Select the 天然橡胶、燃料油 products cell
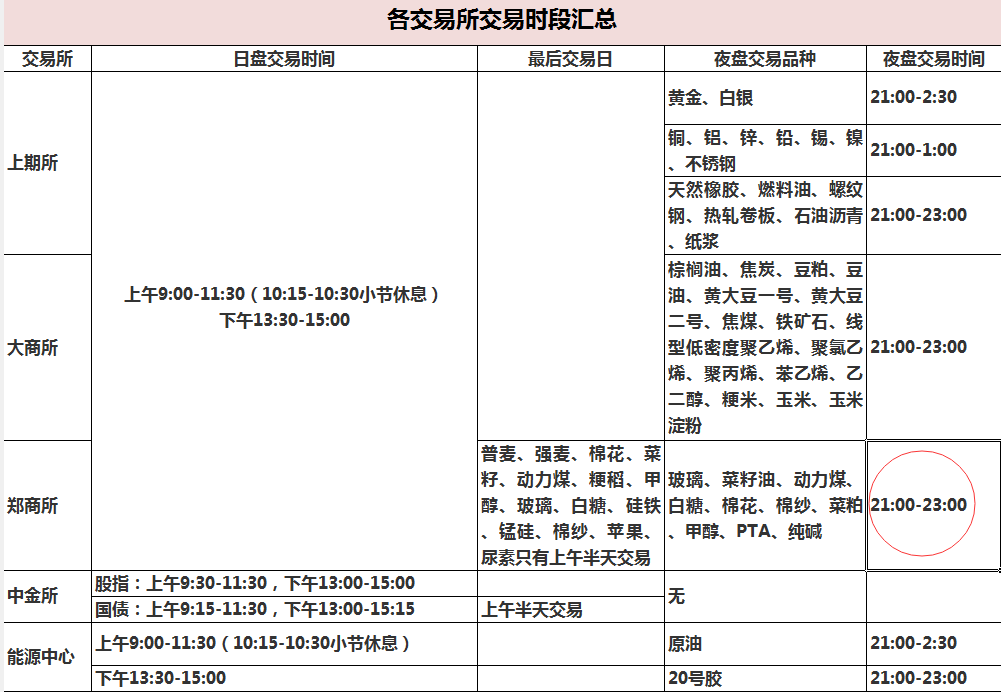This screenshot has width=1001, height=692. [x=765, y=216]
